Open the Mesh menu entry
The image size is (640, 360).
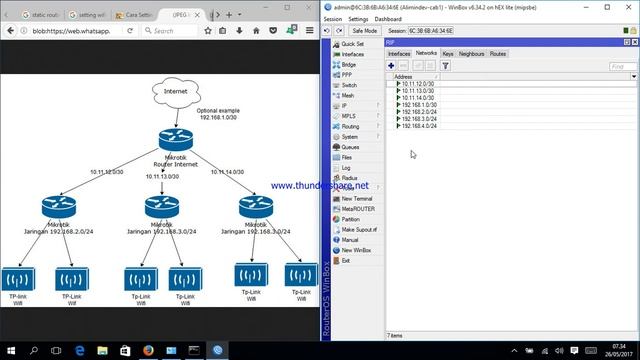[348, 96]
